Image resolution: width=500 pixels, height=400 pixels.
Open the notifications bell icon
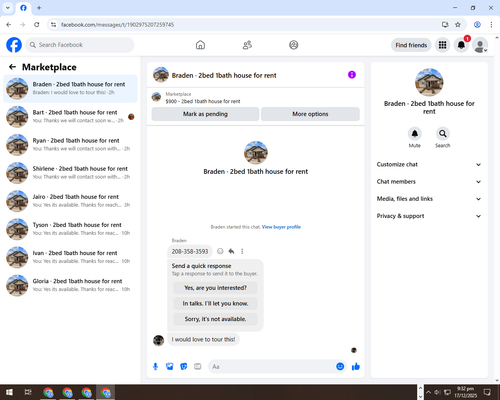(461, 45)
